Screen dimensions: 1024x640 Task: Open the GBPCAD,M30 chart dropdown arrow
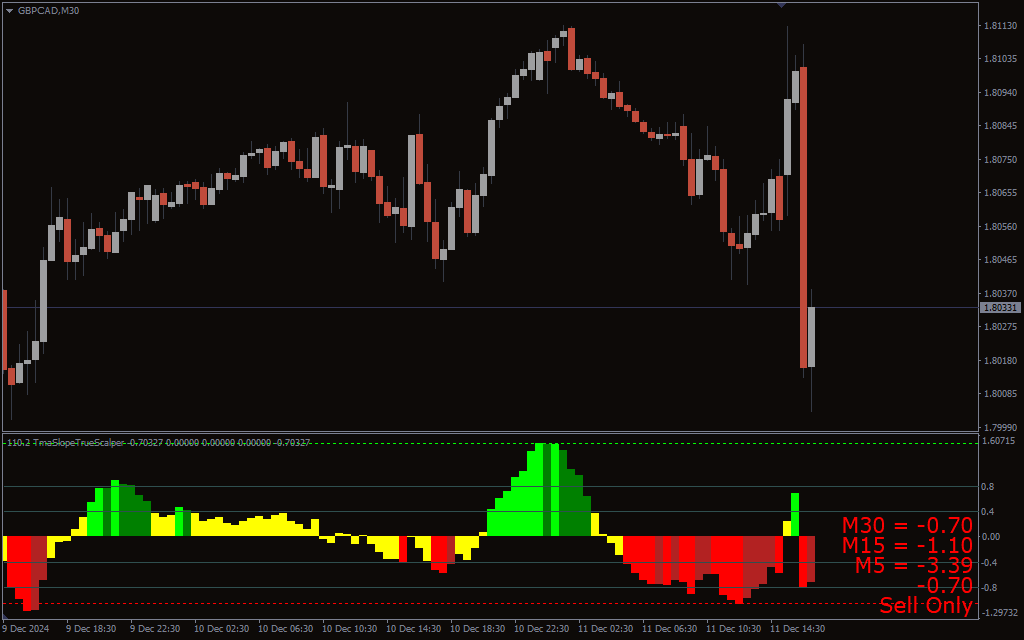click(x=10, y=10)
